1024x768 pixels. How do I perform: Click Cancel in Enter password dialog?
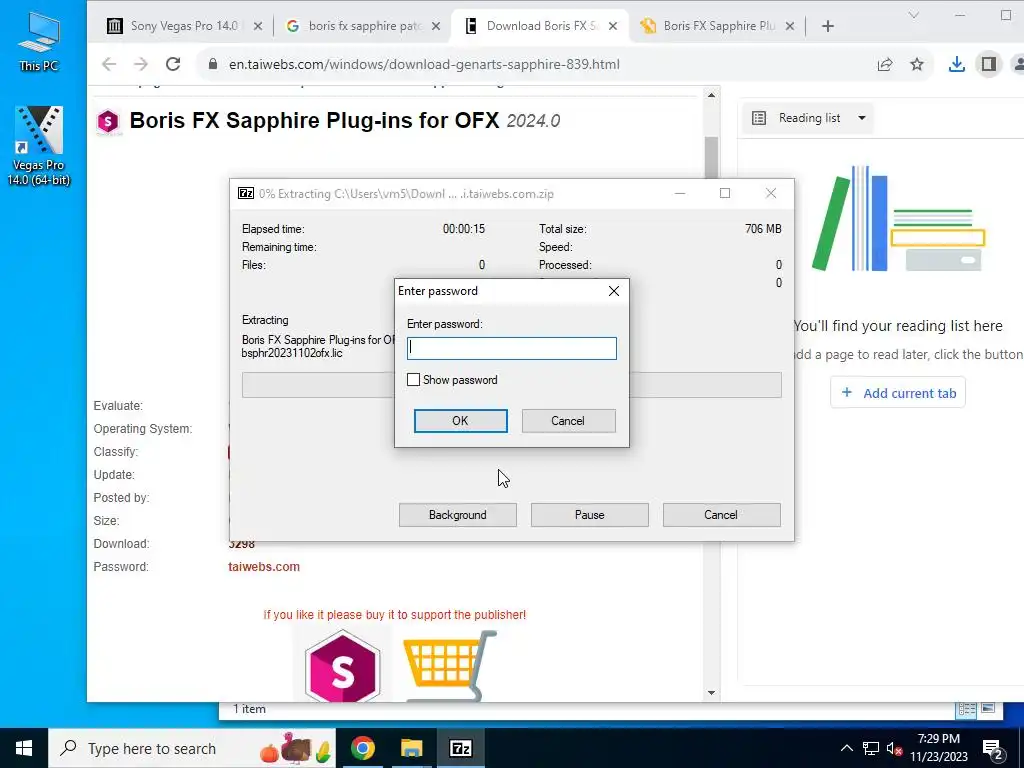(x=568, y=421)
